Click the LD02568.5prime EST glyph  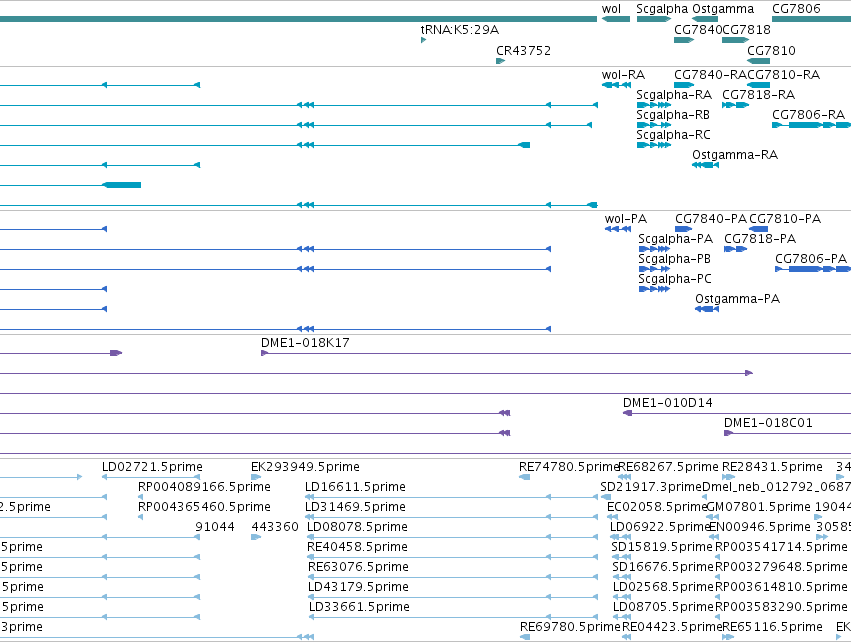(623, 597)
